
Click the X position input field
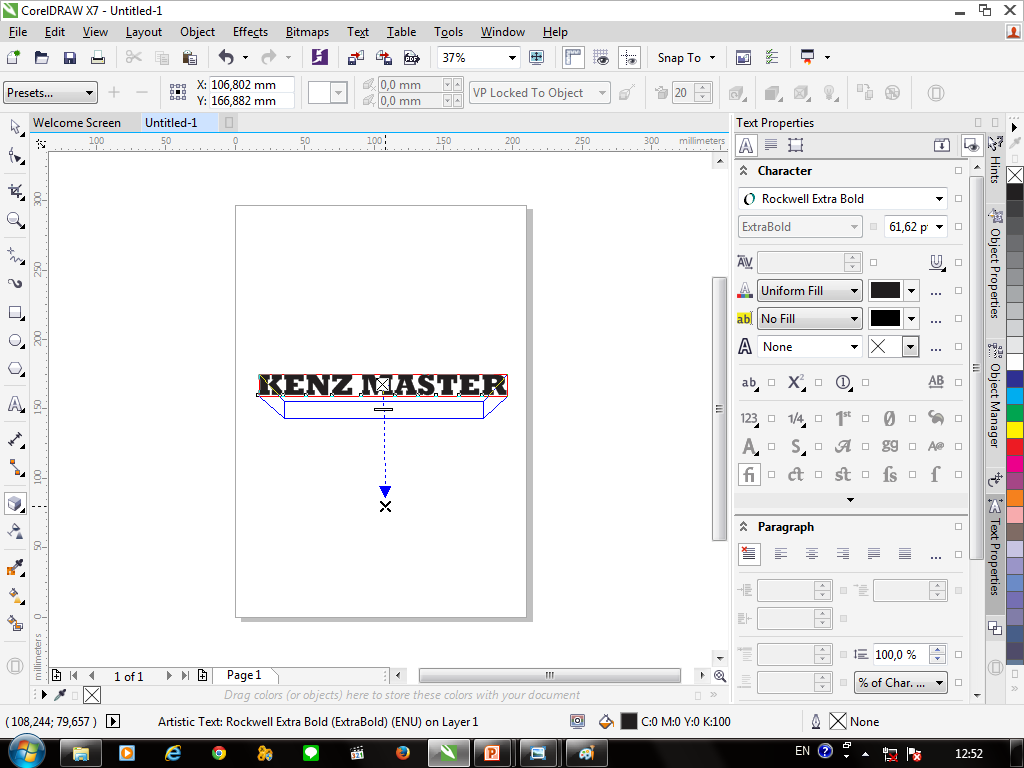[x=250, y=85]
